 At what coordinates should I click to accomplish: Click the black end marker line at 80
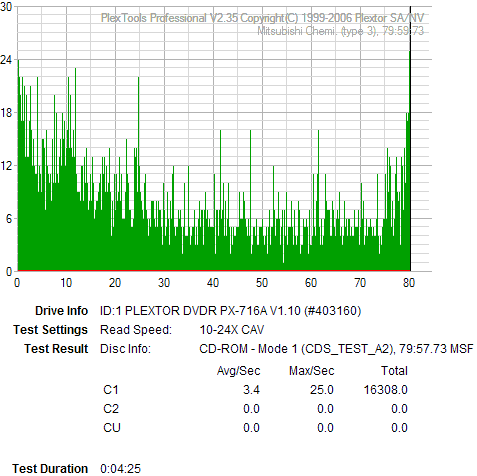tap(410, 138)
